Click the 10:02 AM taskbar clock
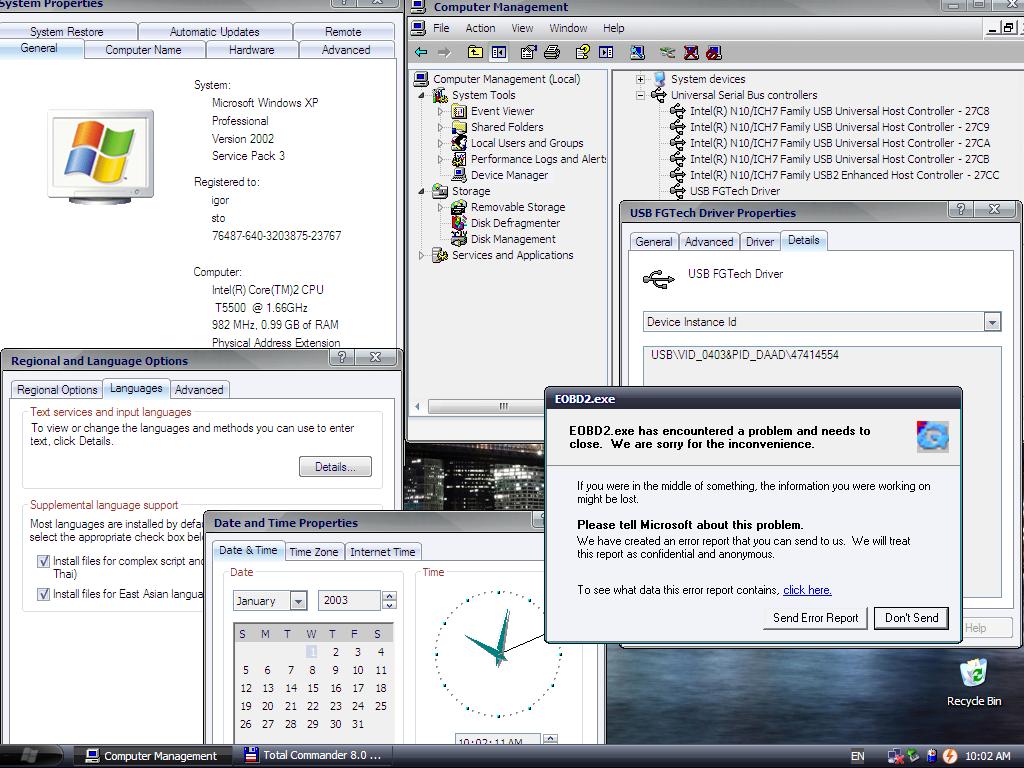This screenshot has width=1024, height=768. [x=987, y=756]
